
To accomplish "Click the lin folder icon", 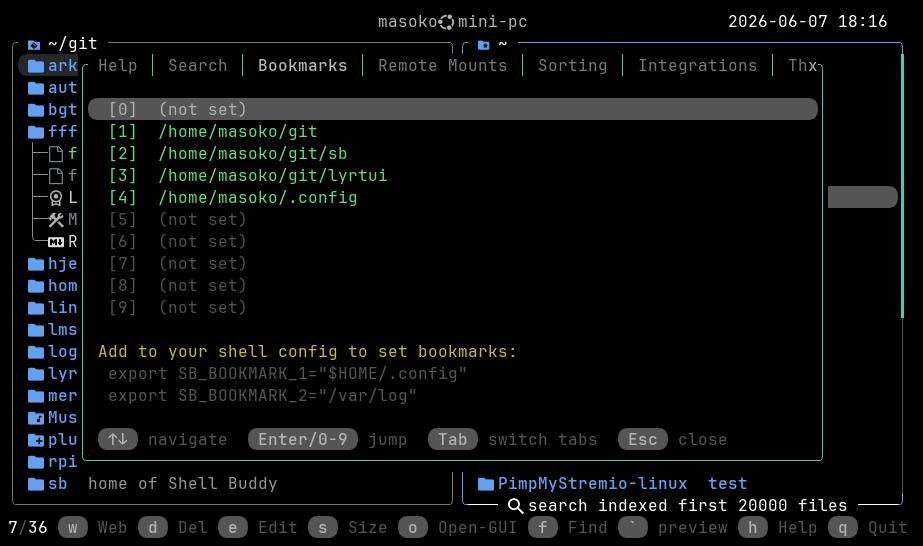I will [36, 308].
